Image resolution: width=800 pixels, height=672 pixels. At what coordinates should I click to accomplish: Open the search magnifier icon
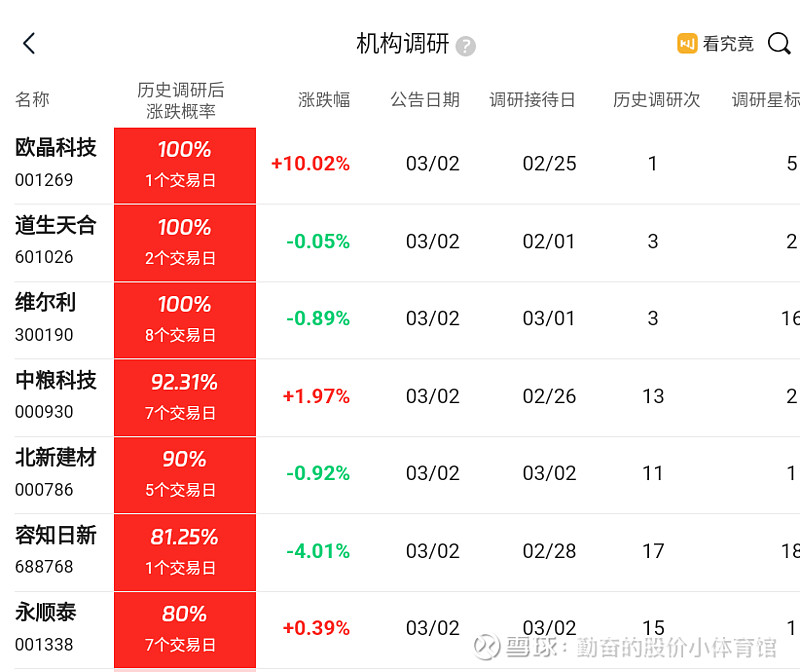779,43
